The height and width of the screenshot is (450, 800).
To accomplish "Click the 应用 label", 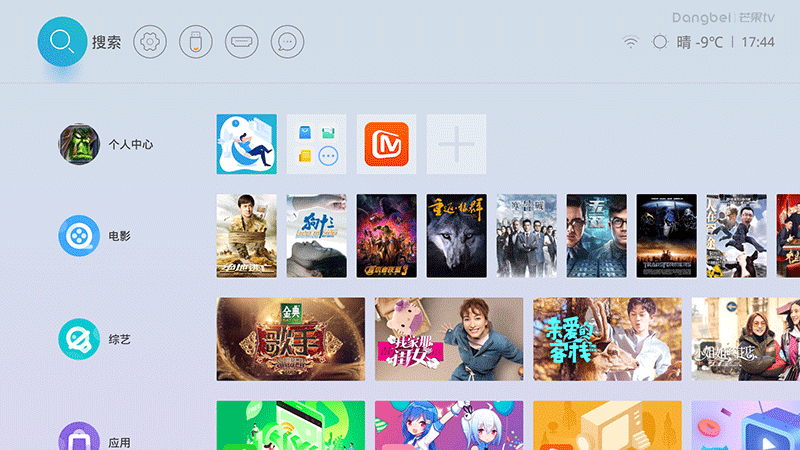I will pos(119,442).
